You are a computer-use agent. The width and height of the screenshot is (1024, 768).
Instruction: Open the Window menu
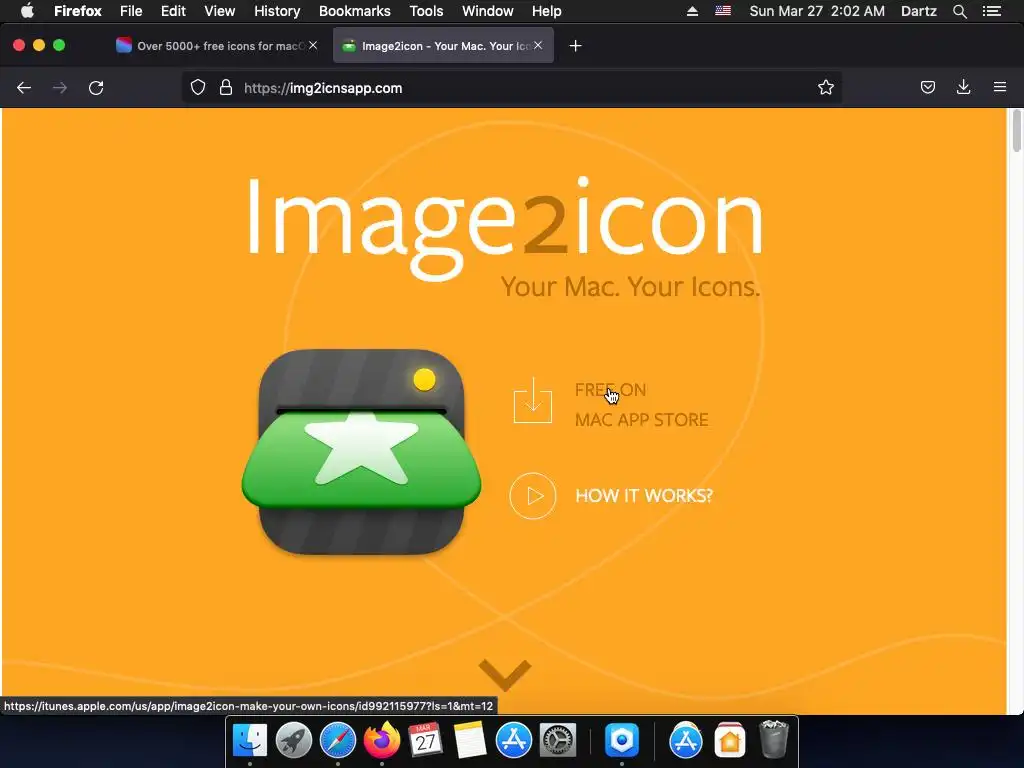[488, 11]
